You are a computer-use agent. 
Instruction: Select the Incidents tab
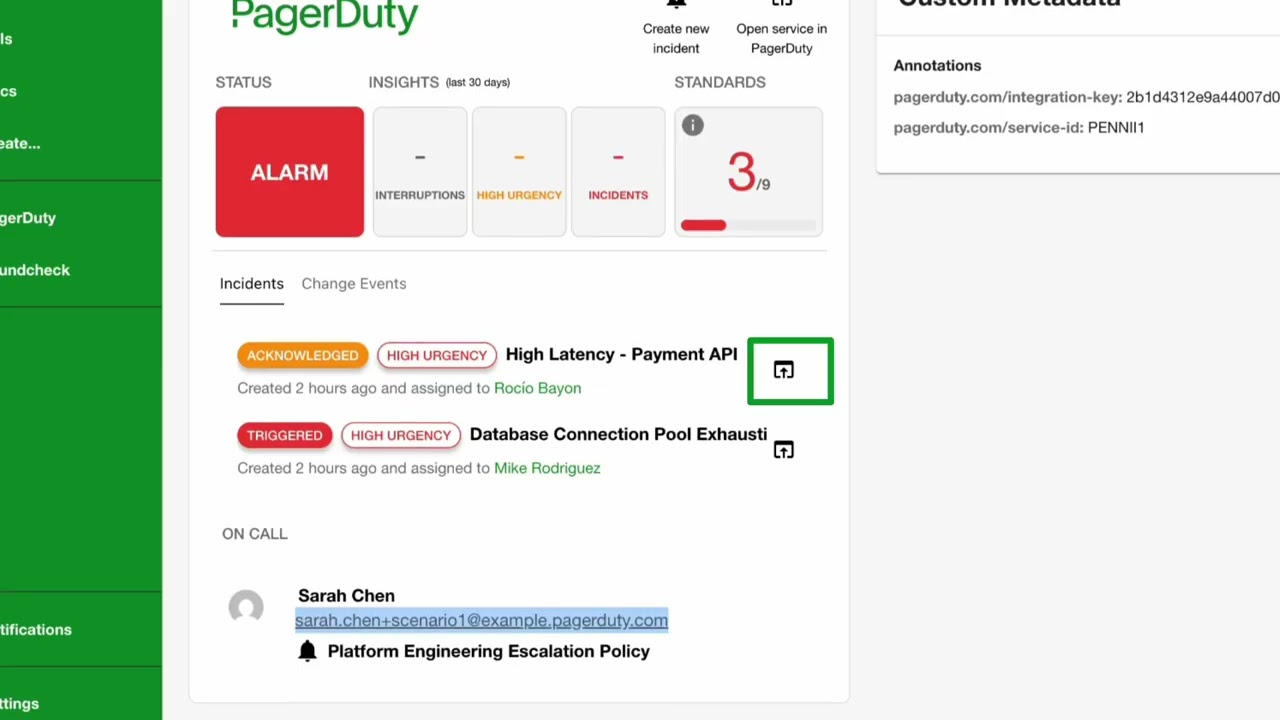(252, 284)
